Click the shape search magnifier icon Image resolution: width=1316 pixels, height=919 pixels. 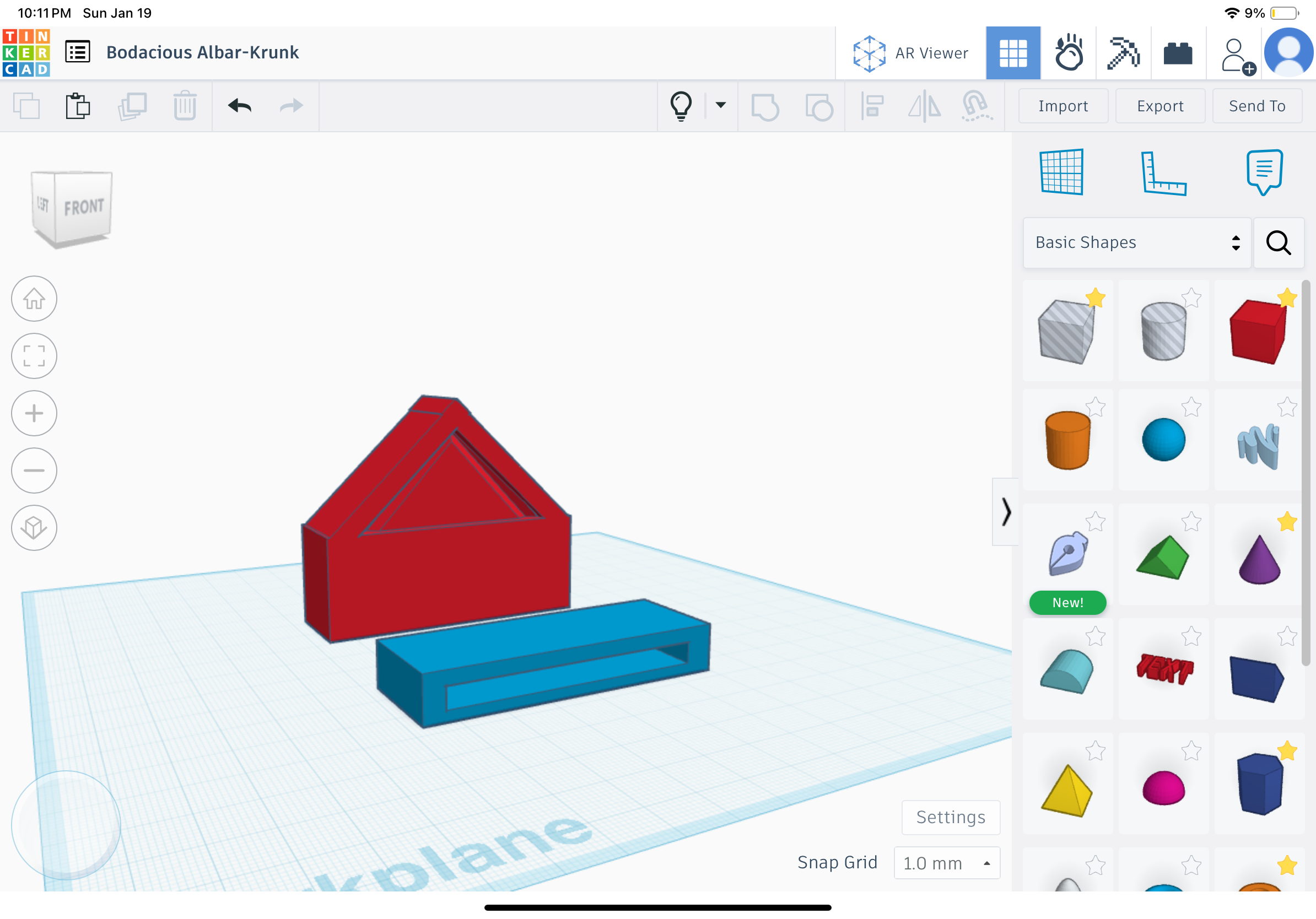click(x=1279, y=243)
